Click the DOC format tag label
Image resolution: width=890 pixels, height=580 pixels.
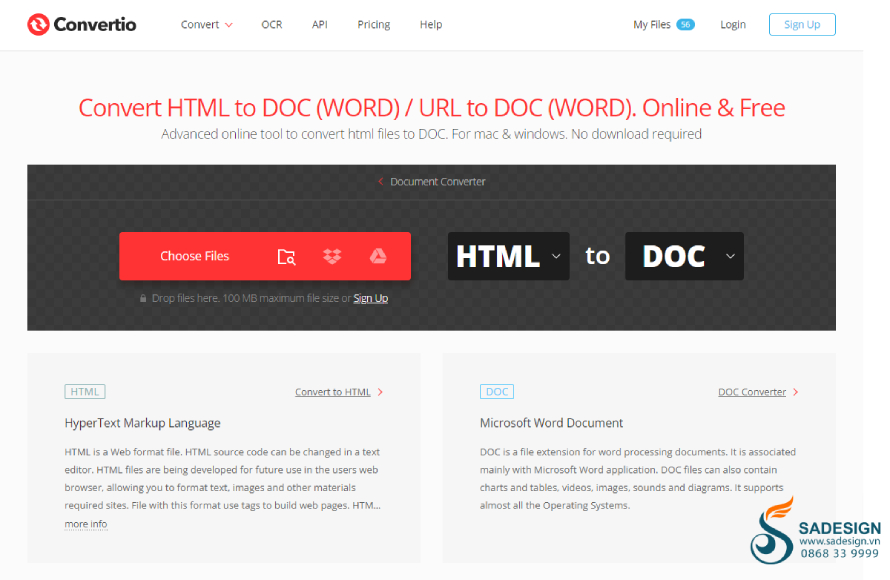pos(497,392)
